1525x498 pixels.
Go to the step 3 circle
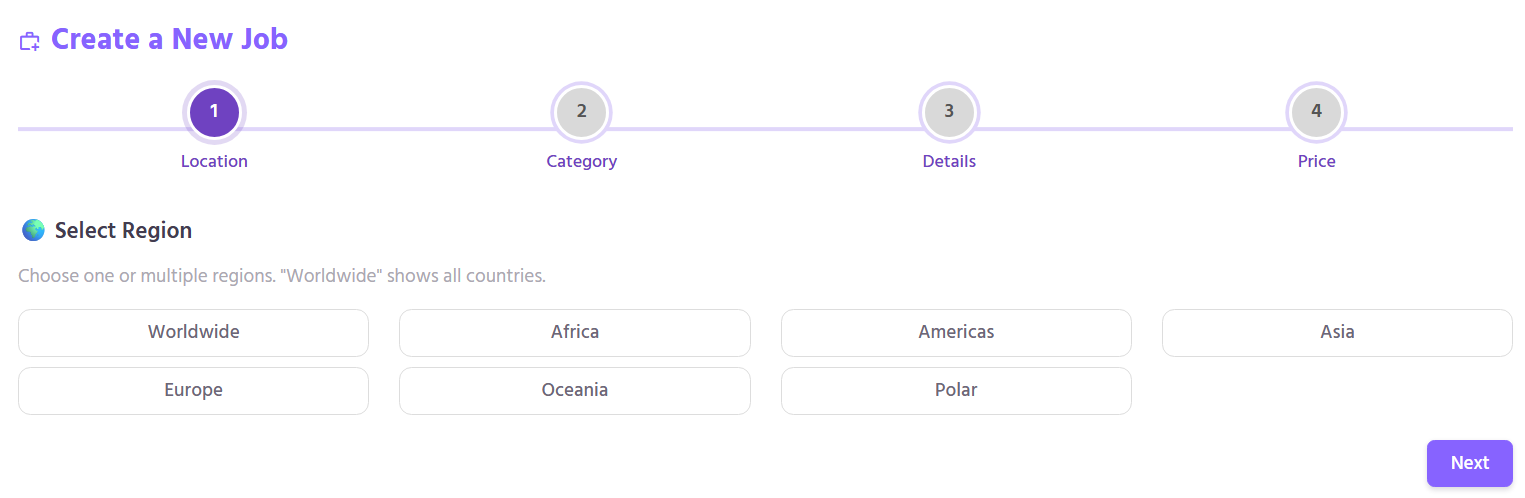[949, 112]
